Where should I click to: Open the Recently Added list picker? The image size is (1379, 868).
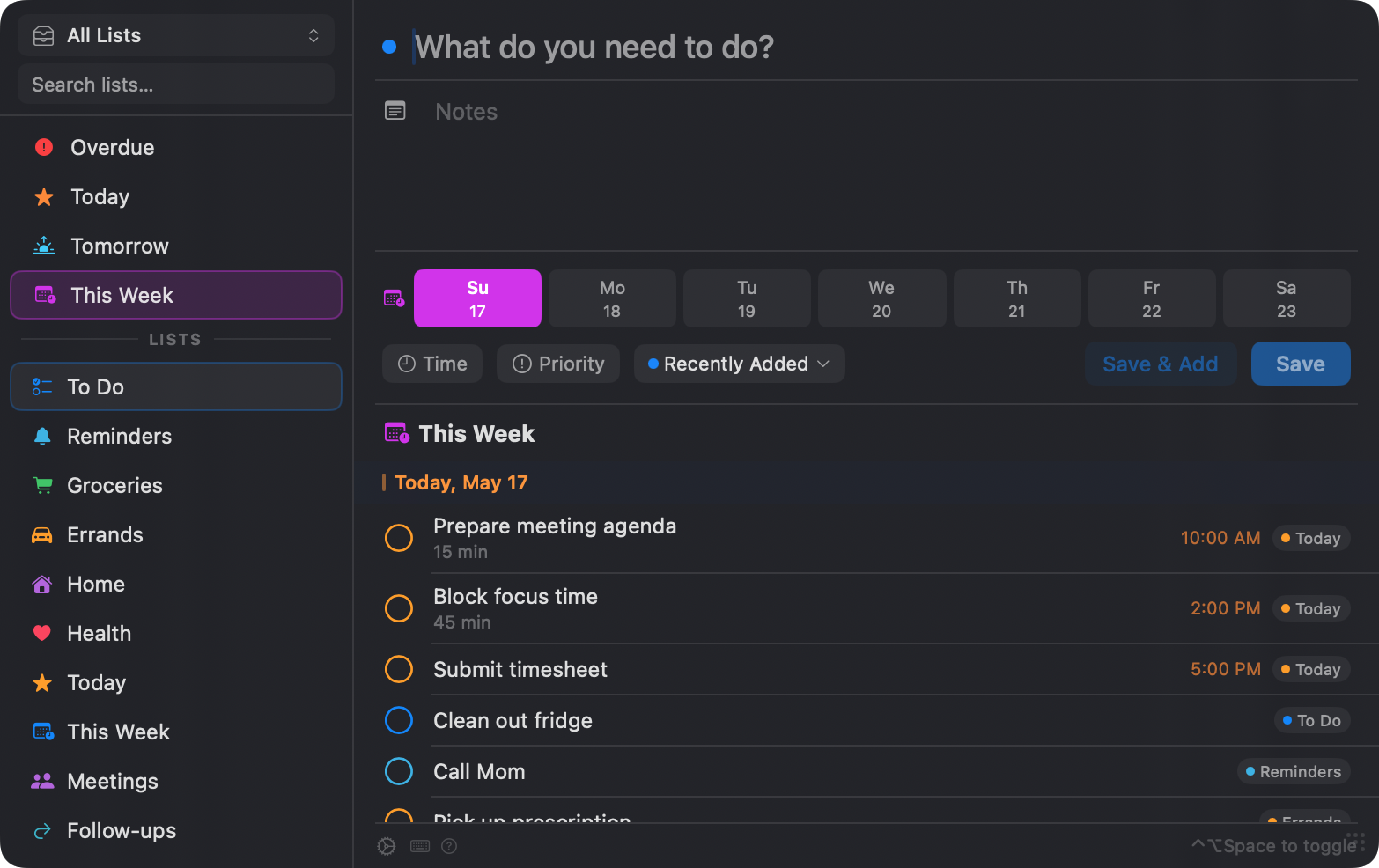coord(739,364)
